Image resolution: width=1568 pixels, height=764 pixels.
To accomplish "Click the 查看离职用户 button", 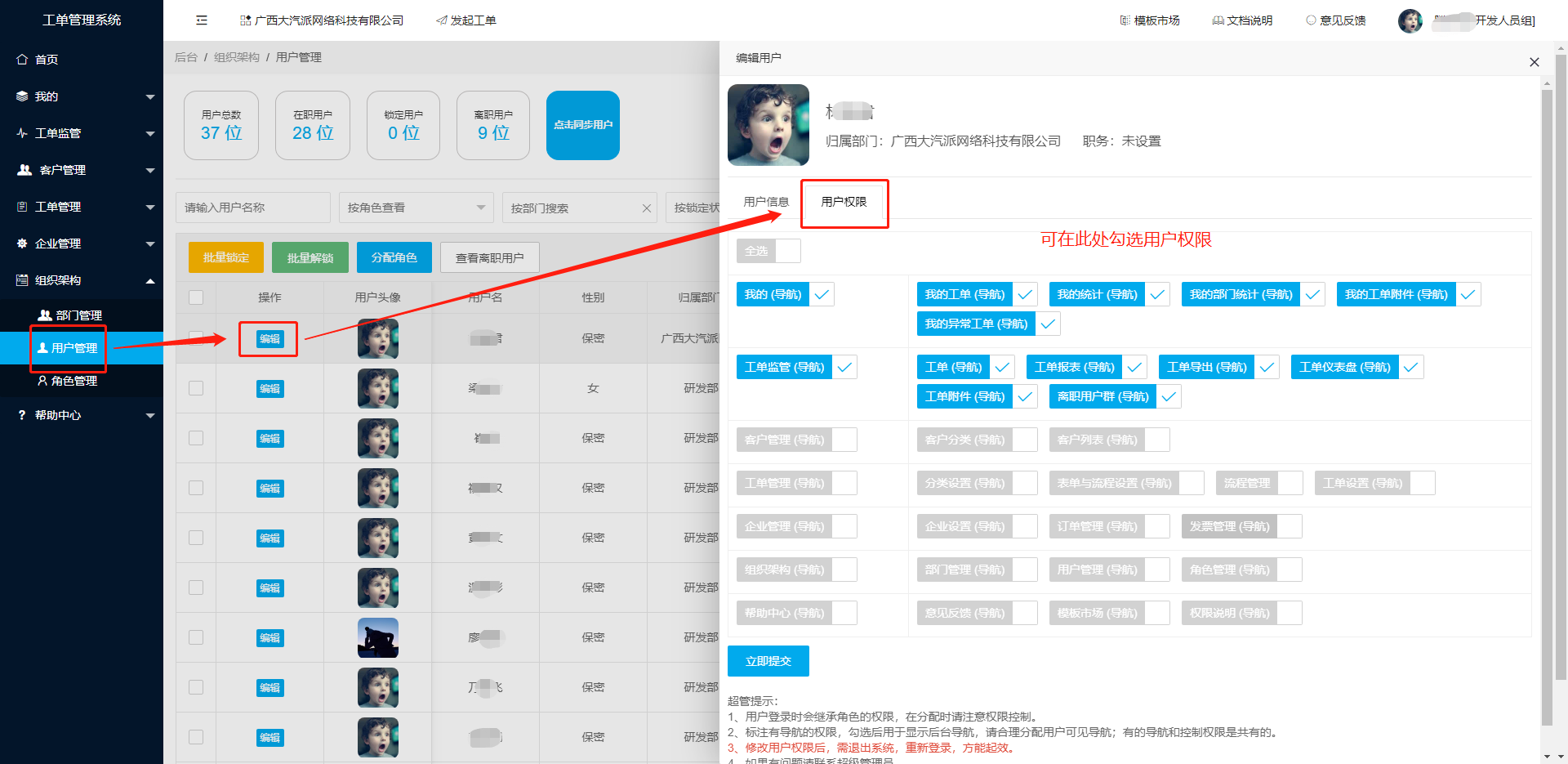I will (490, 257).
